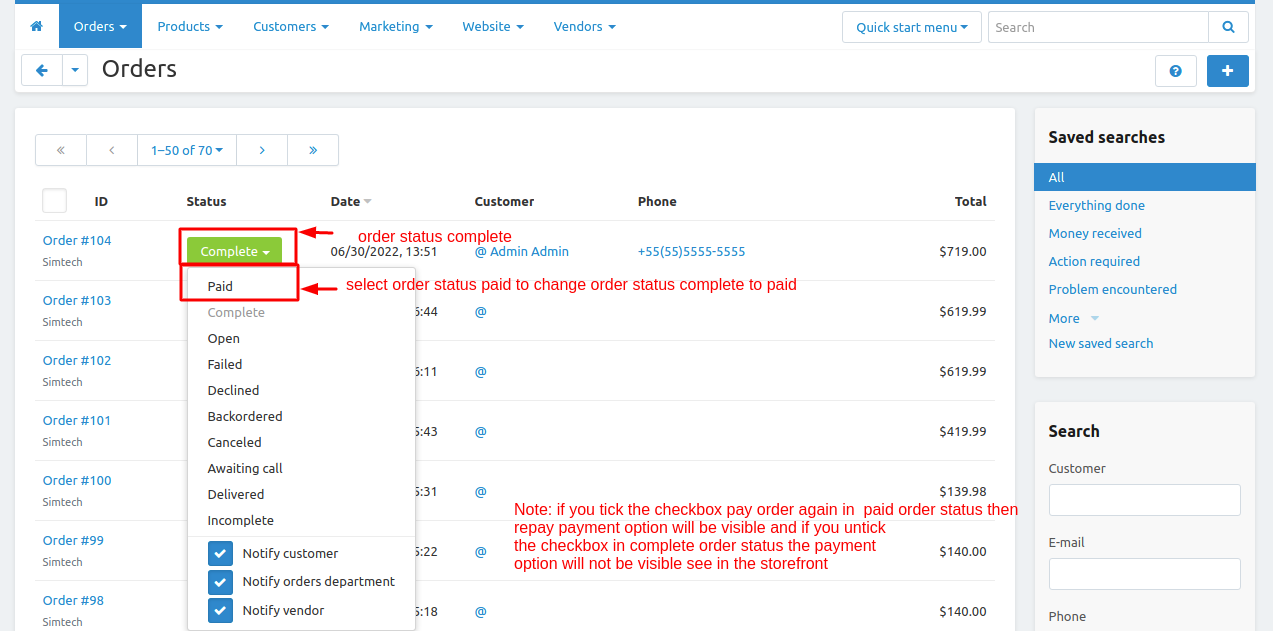The image size is (1273, 631).
Task: Jump to the last page of orders
Action: tap(313, 150)
